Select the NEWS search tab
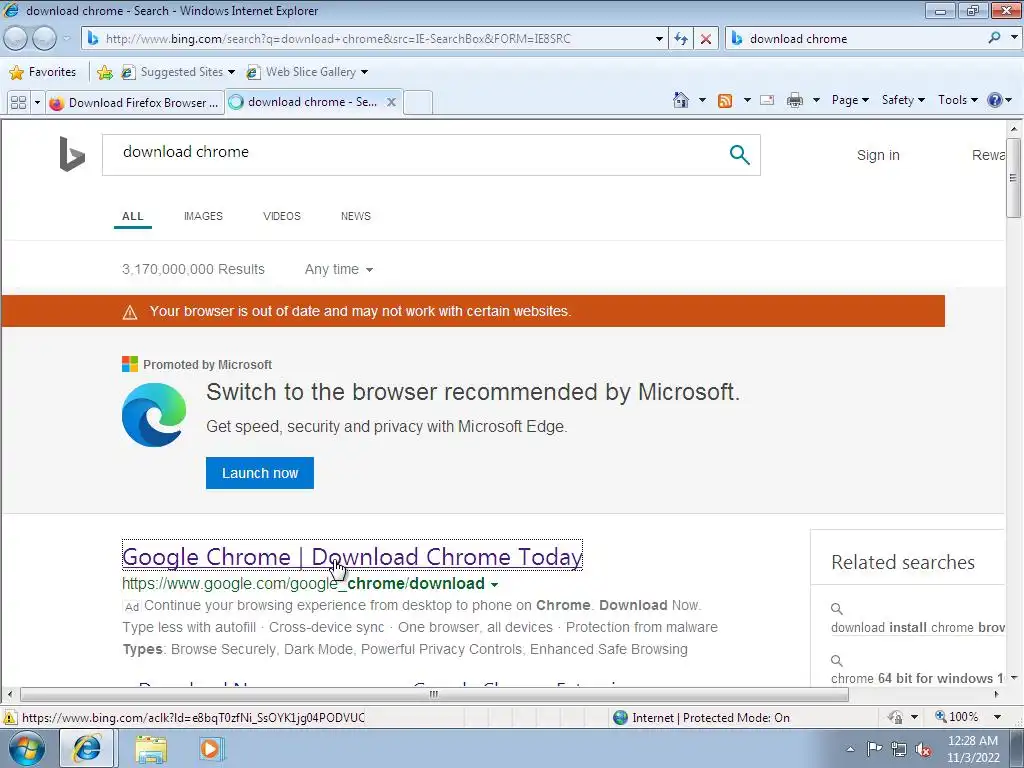The height and width of the screenshot is (768, 1024). tap(355, 216)
